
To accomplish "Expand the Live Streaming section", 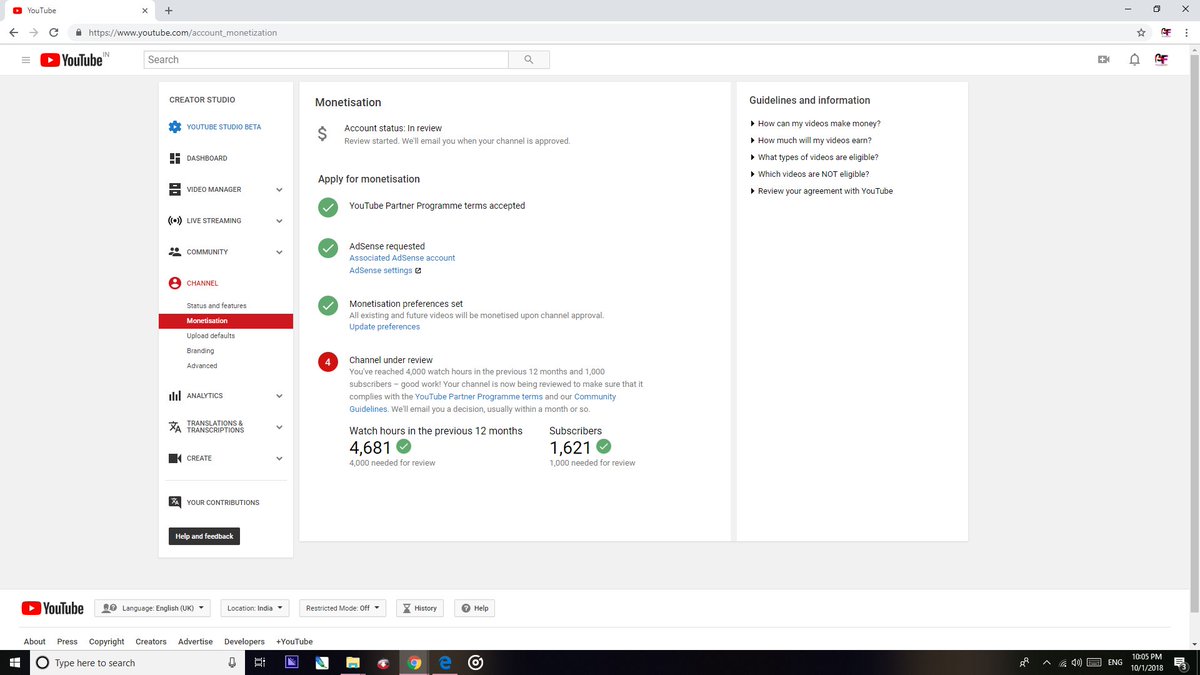I will (279, 221).
